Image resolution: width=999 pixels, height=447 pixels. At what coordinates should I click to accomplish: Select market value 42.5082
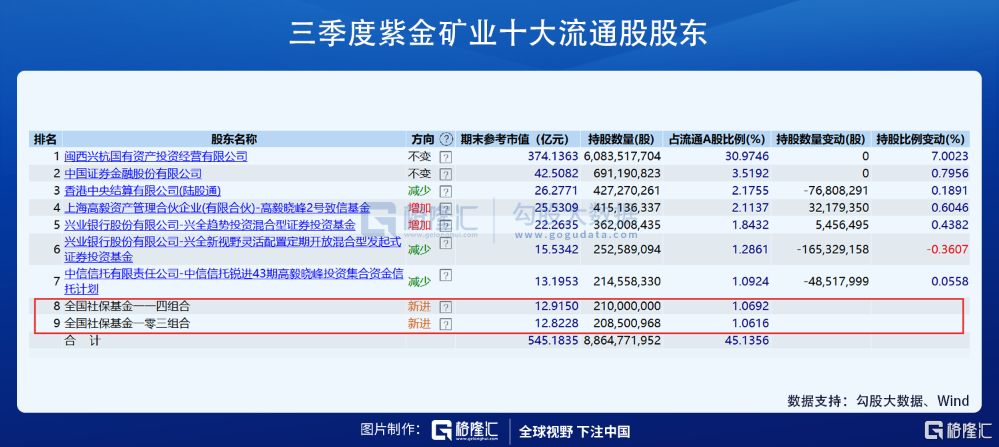pos(557,173)
